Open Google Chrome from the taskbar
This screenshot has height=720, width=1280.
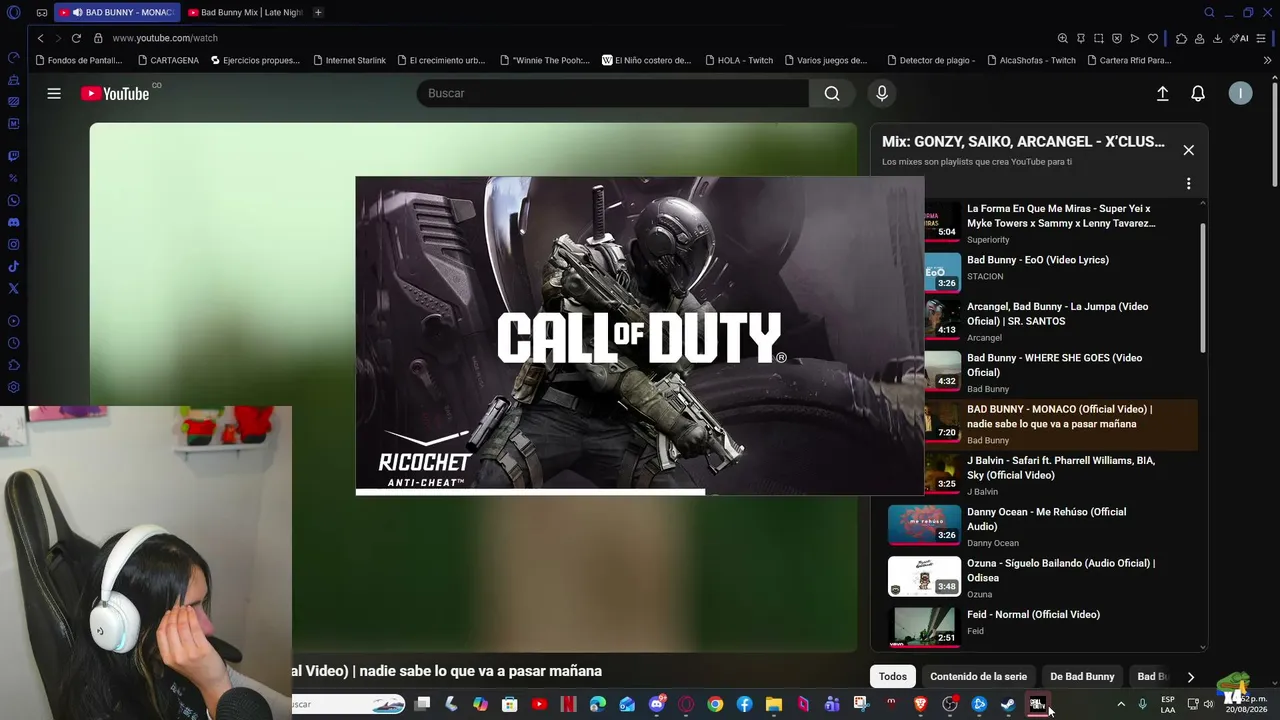tap(715, 704)
